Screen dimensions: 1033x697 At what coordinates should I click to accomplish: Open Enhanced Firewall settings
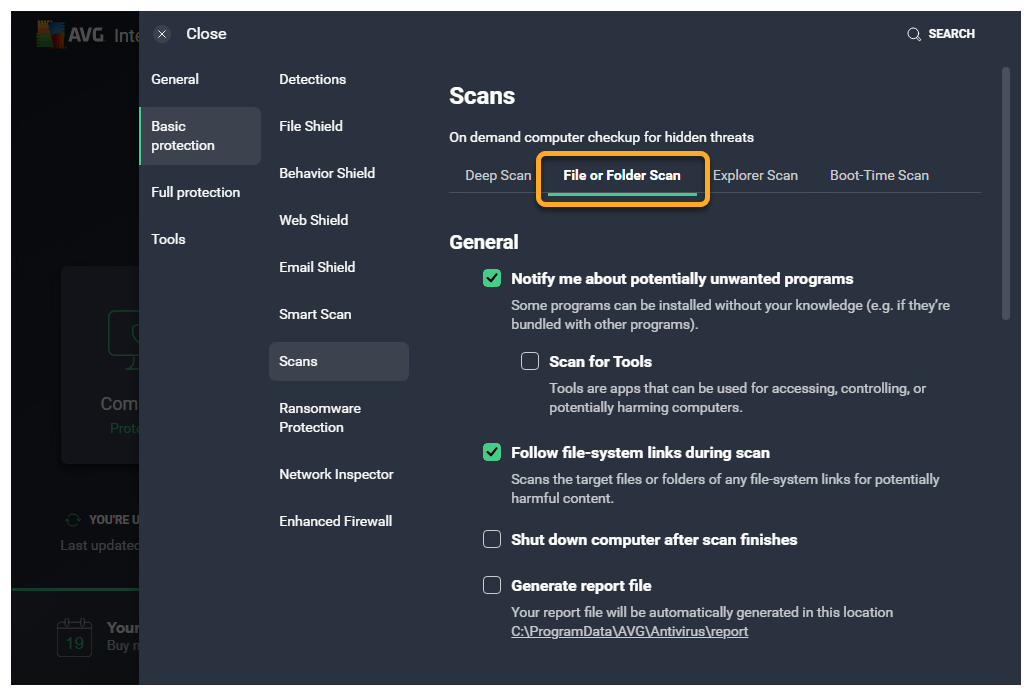click(335, 522)
